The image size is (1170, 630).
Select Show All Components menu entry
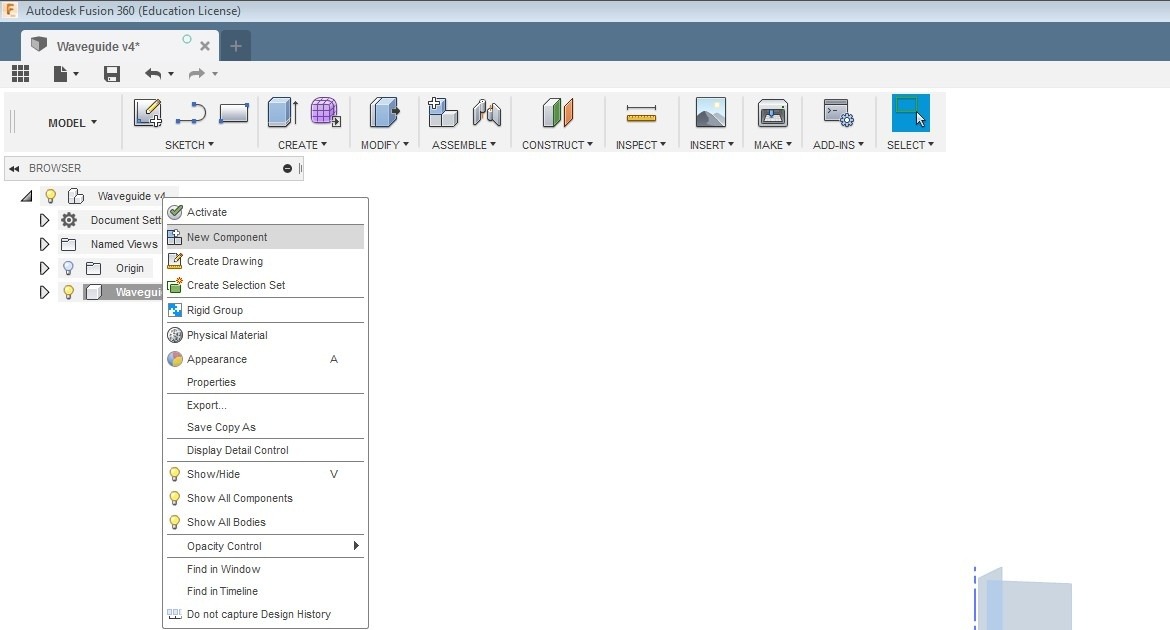[265, 498]
